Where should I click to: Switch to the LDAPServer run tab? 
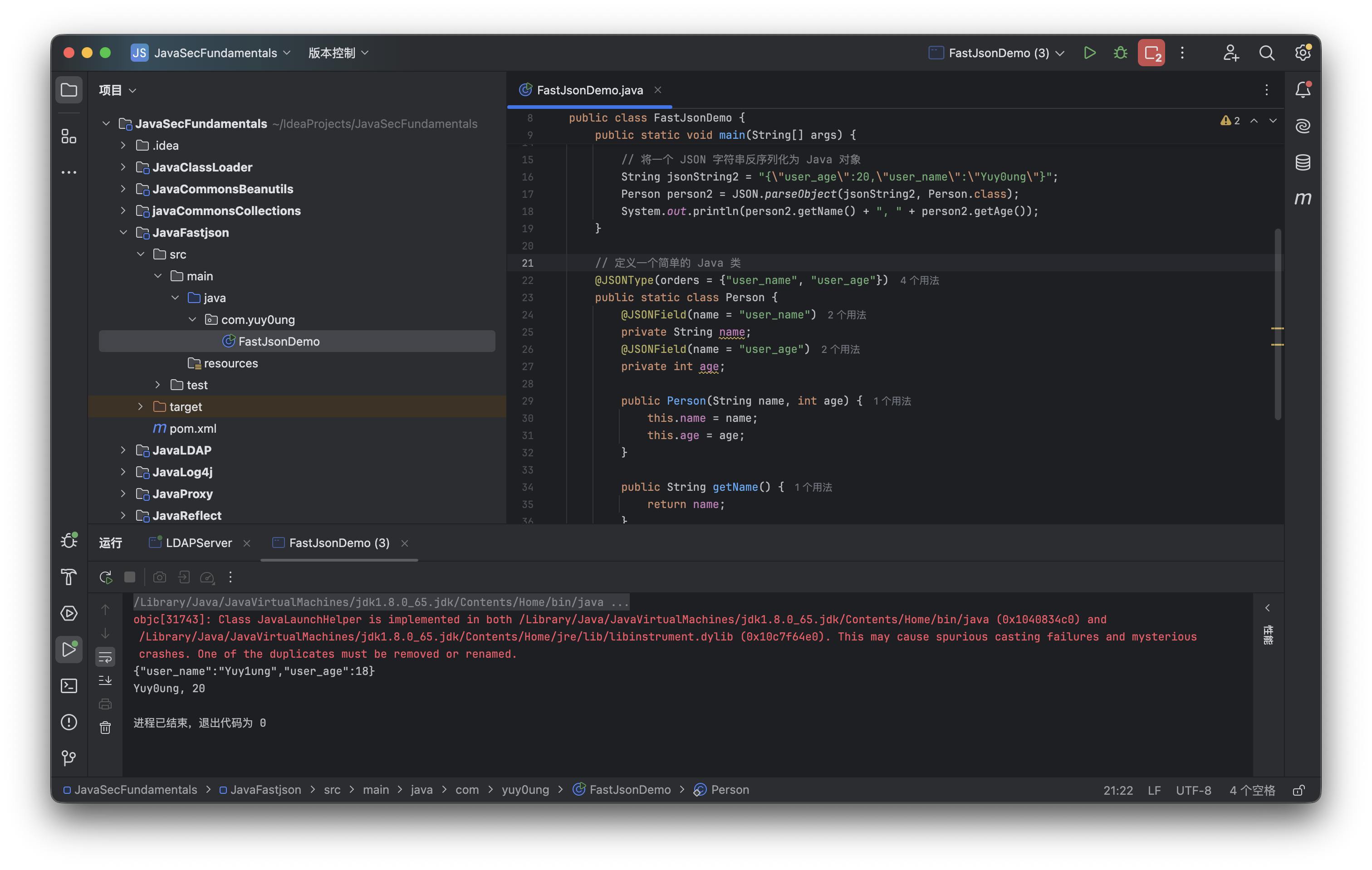point(198,543)
